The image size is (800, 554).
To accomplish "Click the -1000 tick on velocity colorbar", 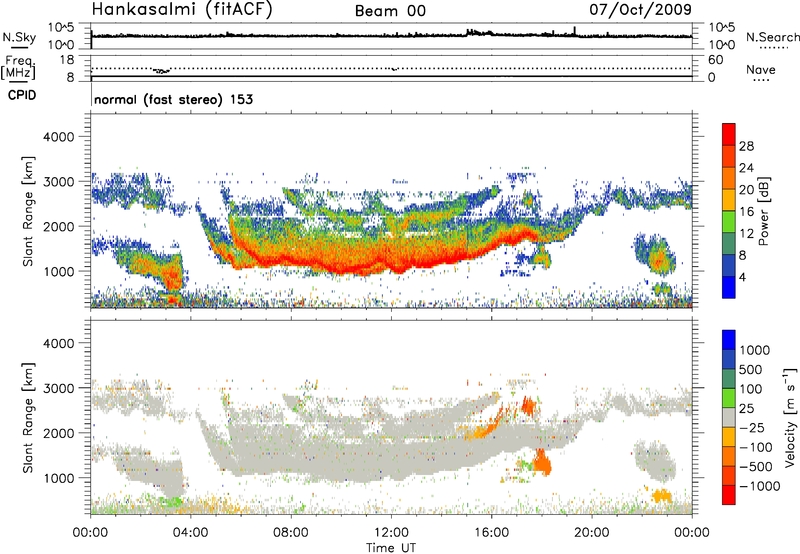I will coord(760,486).
